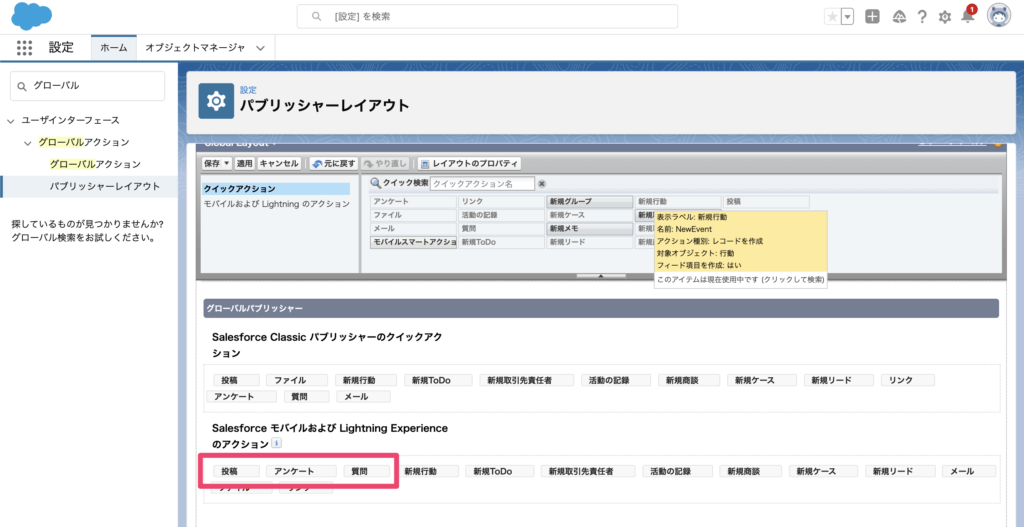Select 新規取引先責任者 in the Classic publisher section
The height and width of the screenshot is (527, 1024).
coord(526,380)
